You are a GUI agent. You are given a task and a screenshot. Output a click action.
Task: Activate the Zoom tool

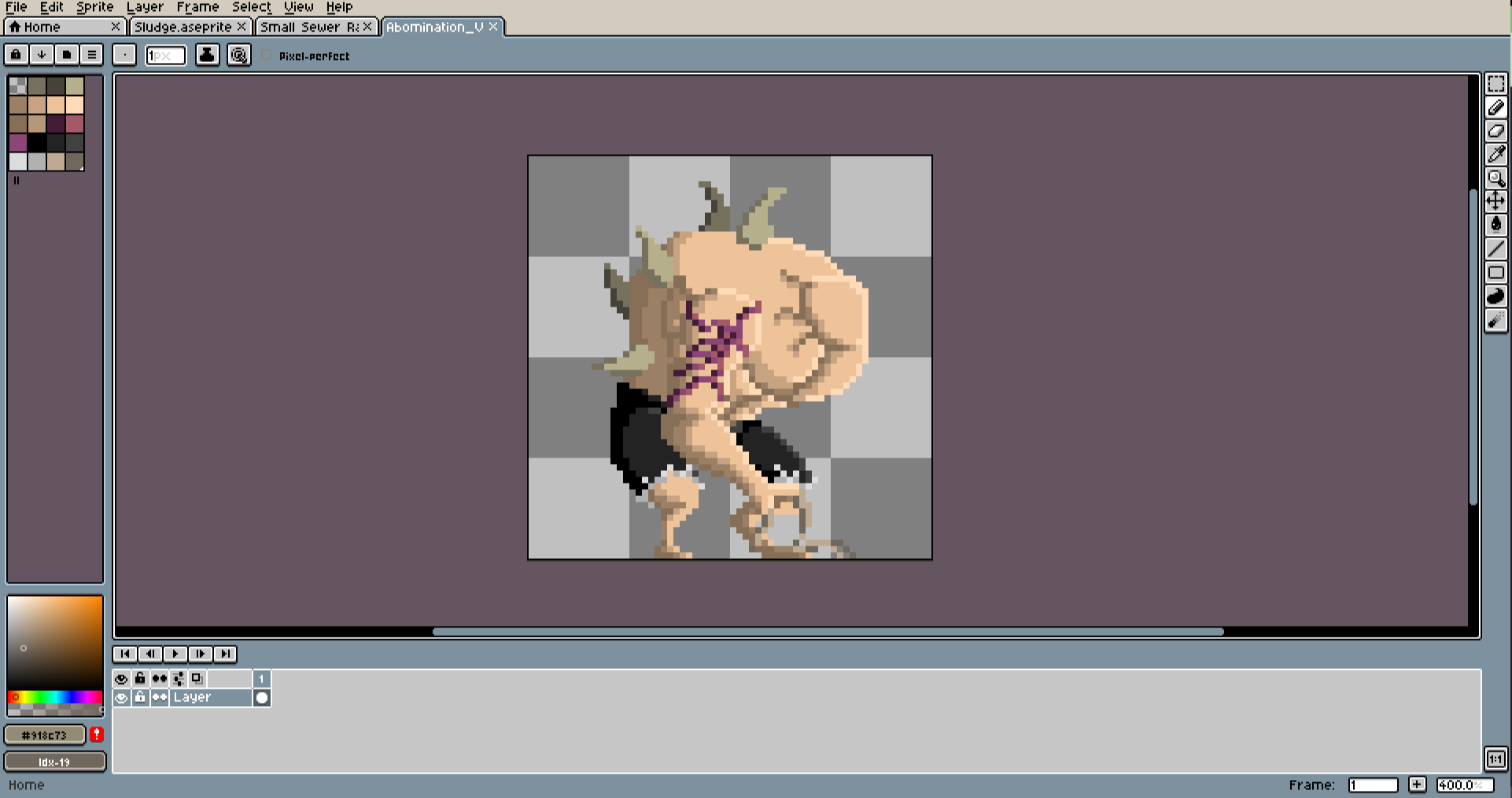click(x=1498, y=178)
